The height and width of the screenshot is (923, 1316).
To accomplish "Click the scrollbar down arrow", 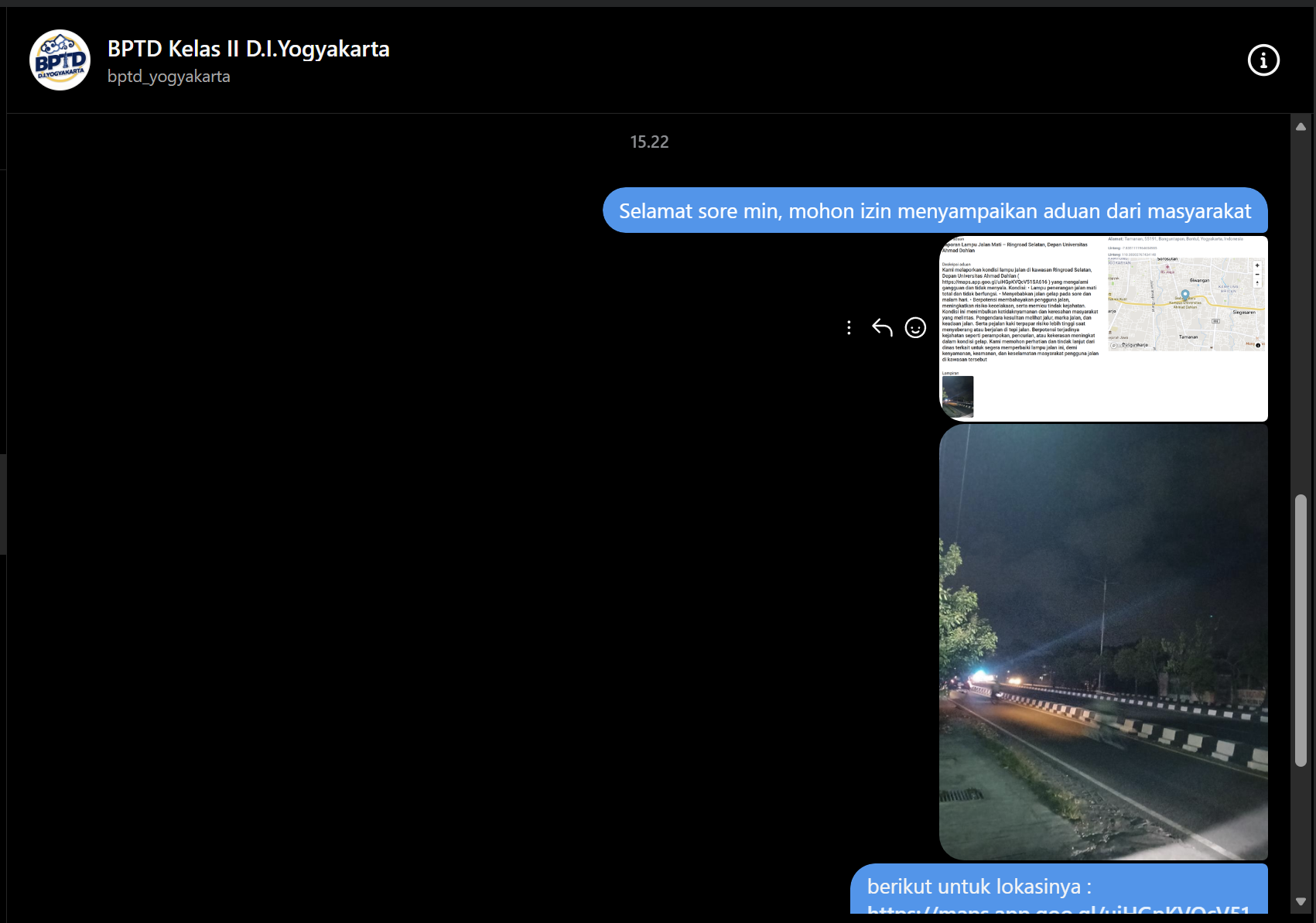I will click(1301, 902).
